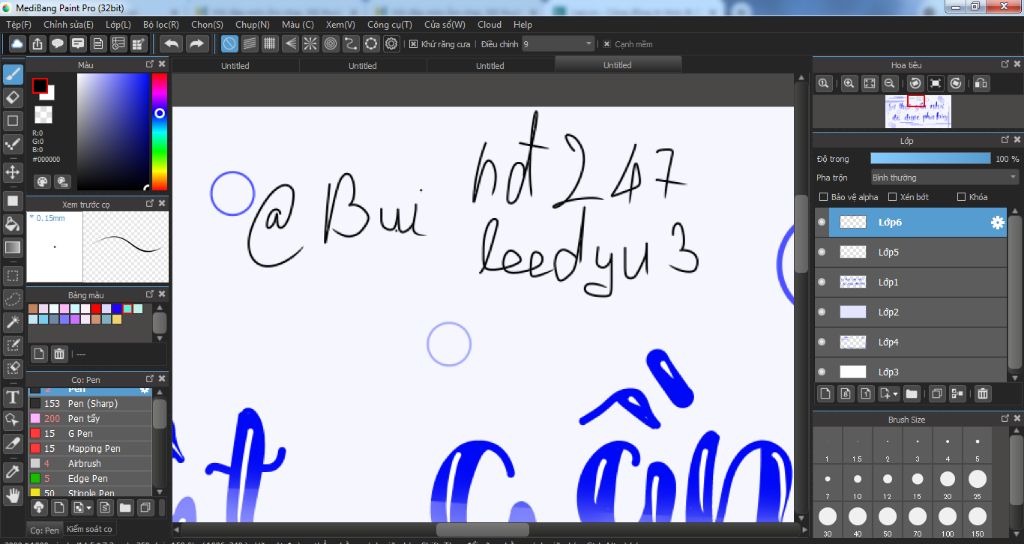The height and width of the screenshot is (544, 1024).
Task: Turn snap off with crossed-circle icon
Action: (229, 44)
